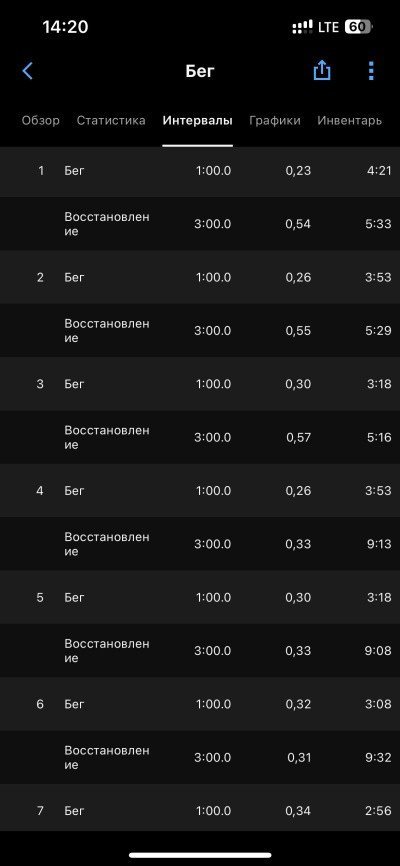Tap the Бег title in header
400x866 pixels.
pyautogui.click(x=199, y=71)
